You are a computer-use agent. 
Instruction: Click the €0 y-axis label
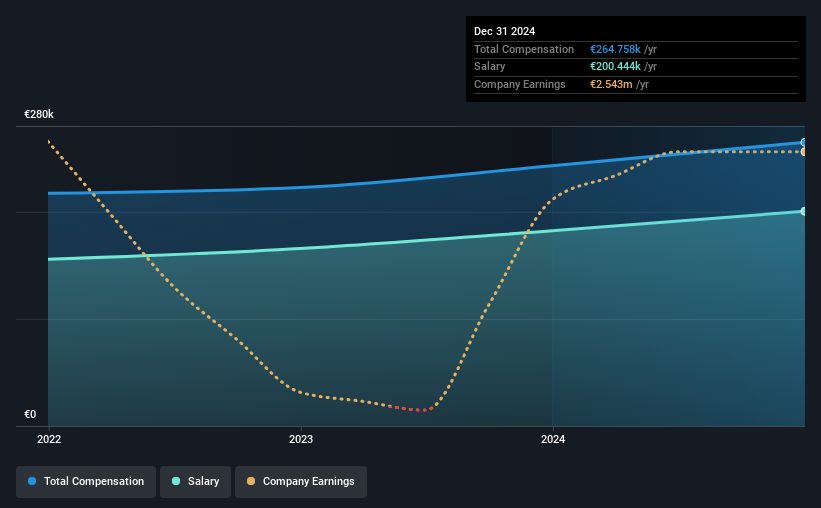pyautogui.click(x=30, y=414)
